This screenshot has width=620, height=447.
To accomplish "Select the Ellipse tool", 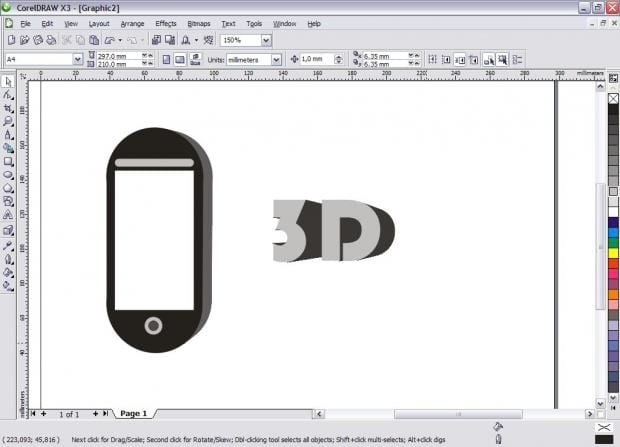I will [8, 175].
